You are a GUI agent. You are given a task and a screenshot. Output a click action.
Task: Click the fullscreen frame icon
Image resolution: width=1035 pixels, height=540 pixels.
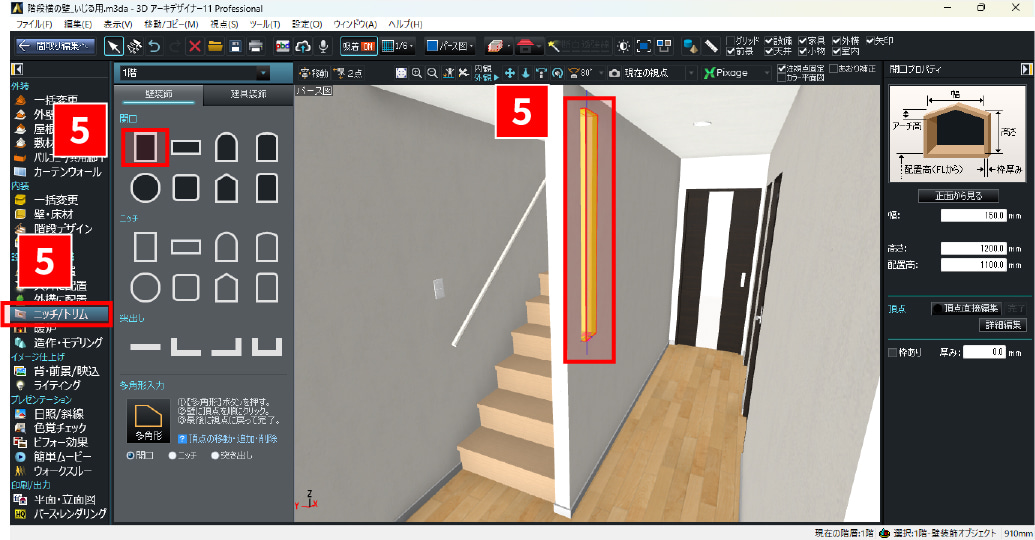click(x=644, y=46)
